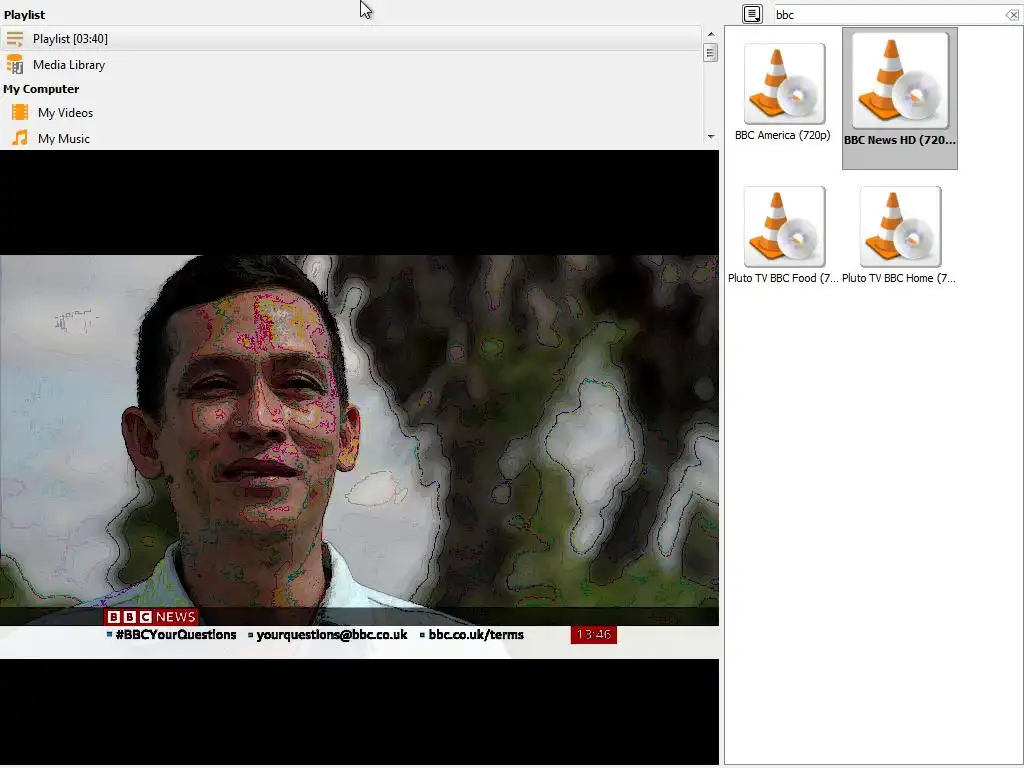1024x768 pixels.
Task: Select the Pluto TV BBC Home thumbnail
Action: 900,227
